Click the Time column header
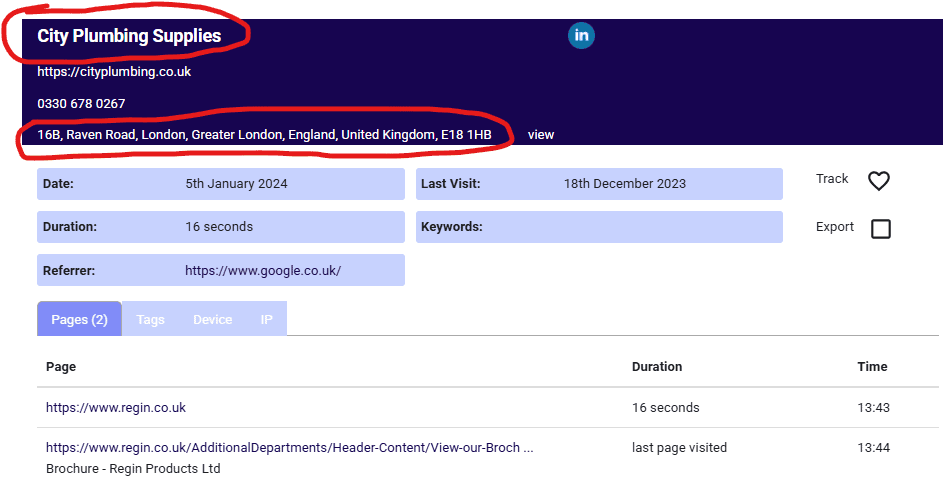The height and width of the screenshot is (494, 943). 872,366
